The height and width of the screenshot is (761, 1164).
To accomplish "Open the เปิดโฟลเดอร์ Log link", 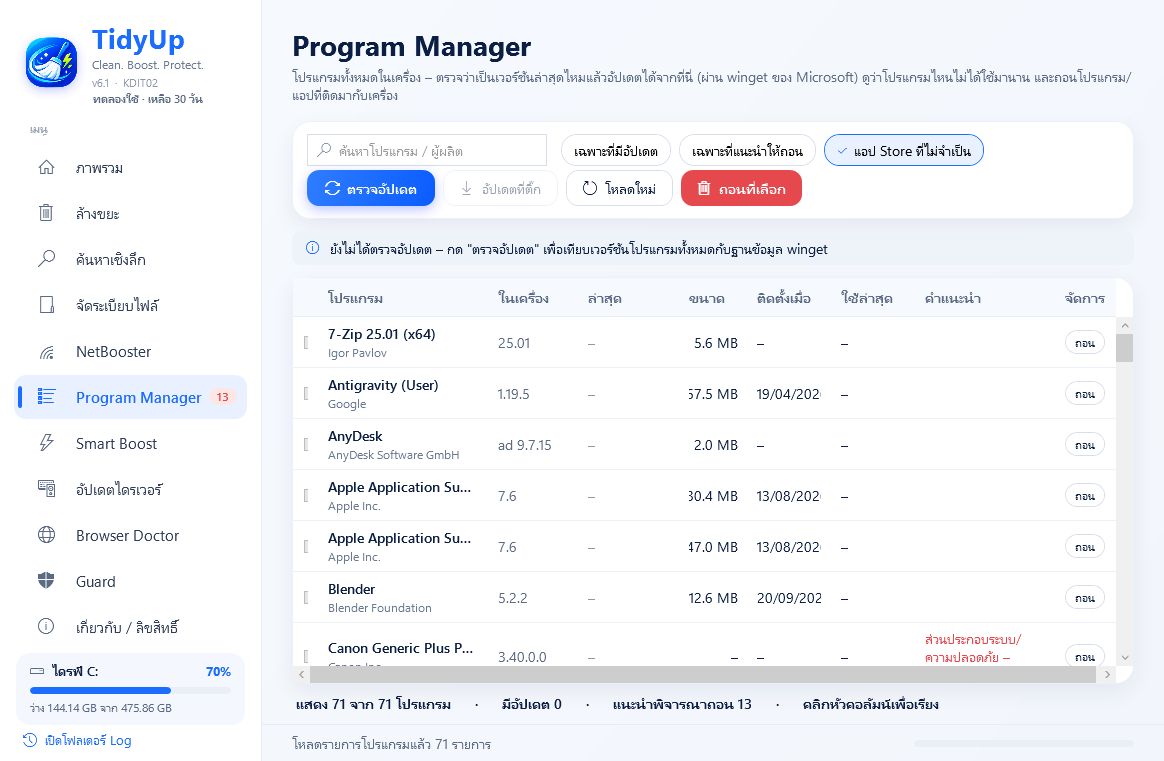I will 77,740.
